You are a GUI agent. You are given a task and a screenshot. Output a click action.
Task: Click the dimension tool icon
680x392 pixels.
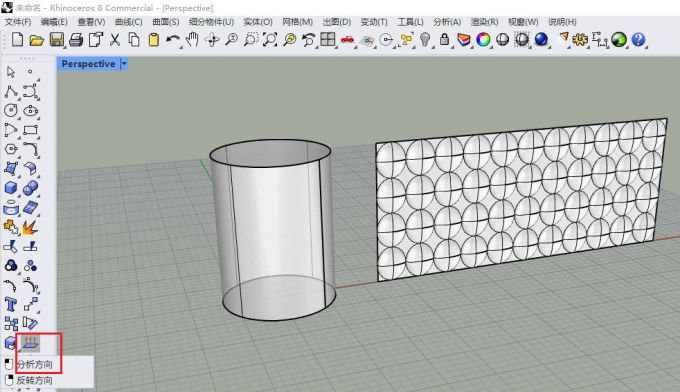(599, 40)
